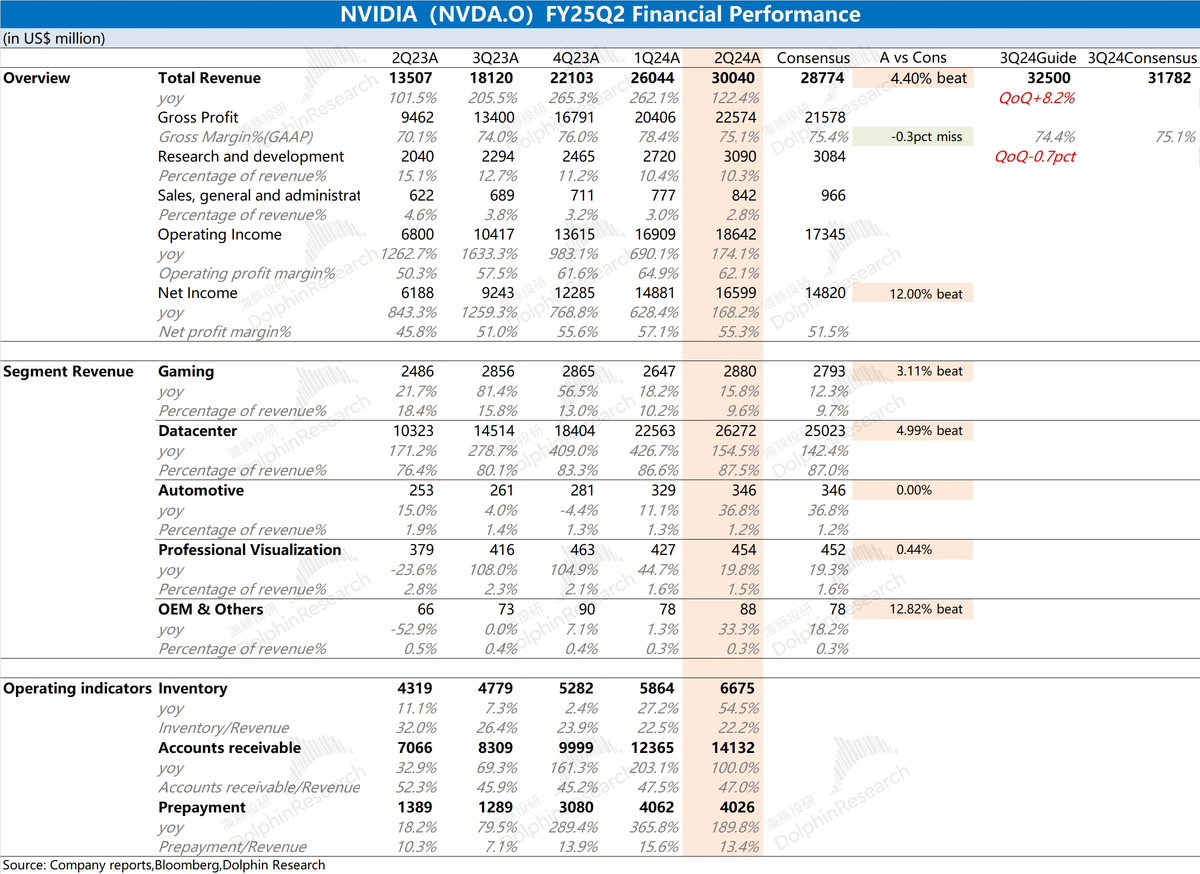The height and width of the screenshot is (874, 1200).
Task: Select the 'Sales, general and administrat' row label
Action: click(258, 195)
